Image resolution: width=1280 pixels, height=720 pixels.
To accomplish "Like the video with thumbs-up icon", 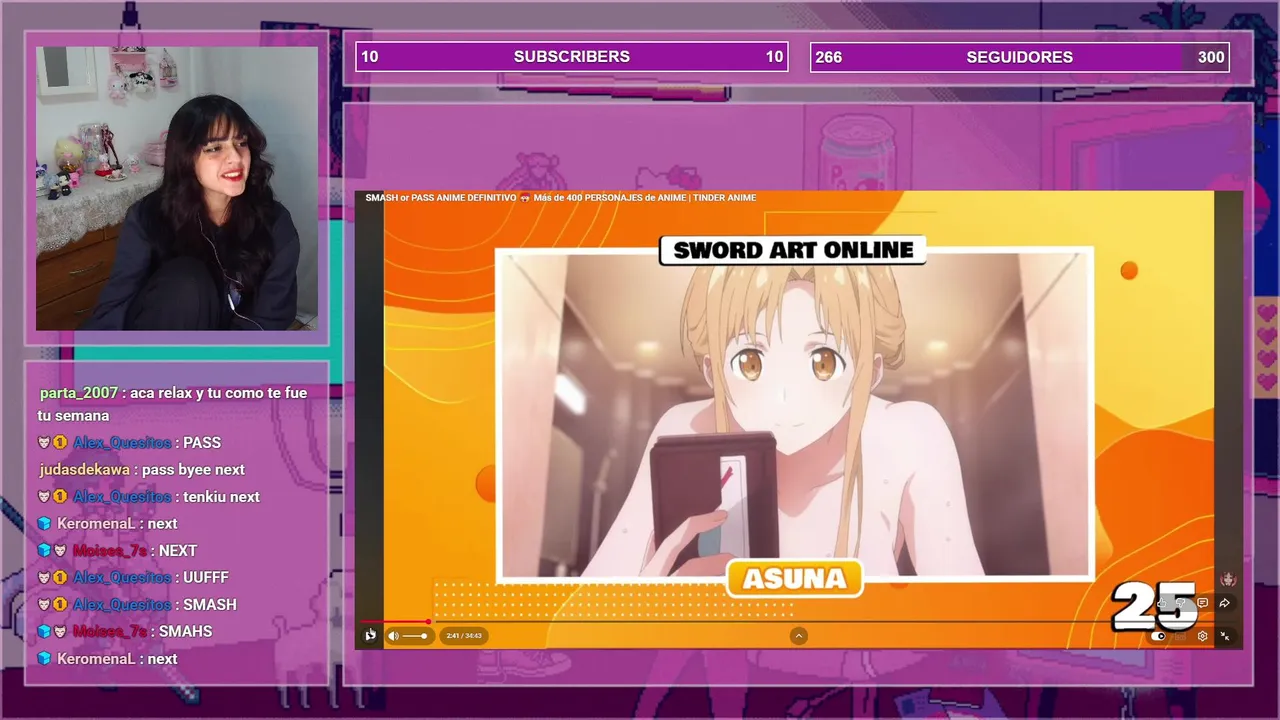I will 1161,603.
